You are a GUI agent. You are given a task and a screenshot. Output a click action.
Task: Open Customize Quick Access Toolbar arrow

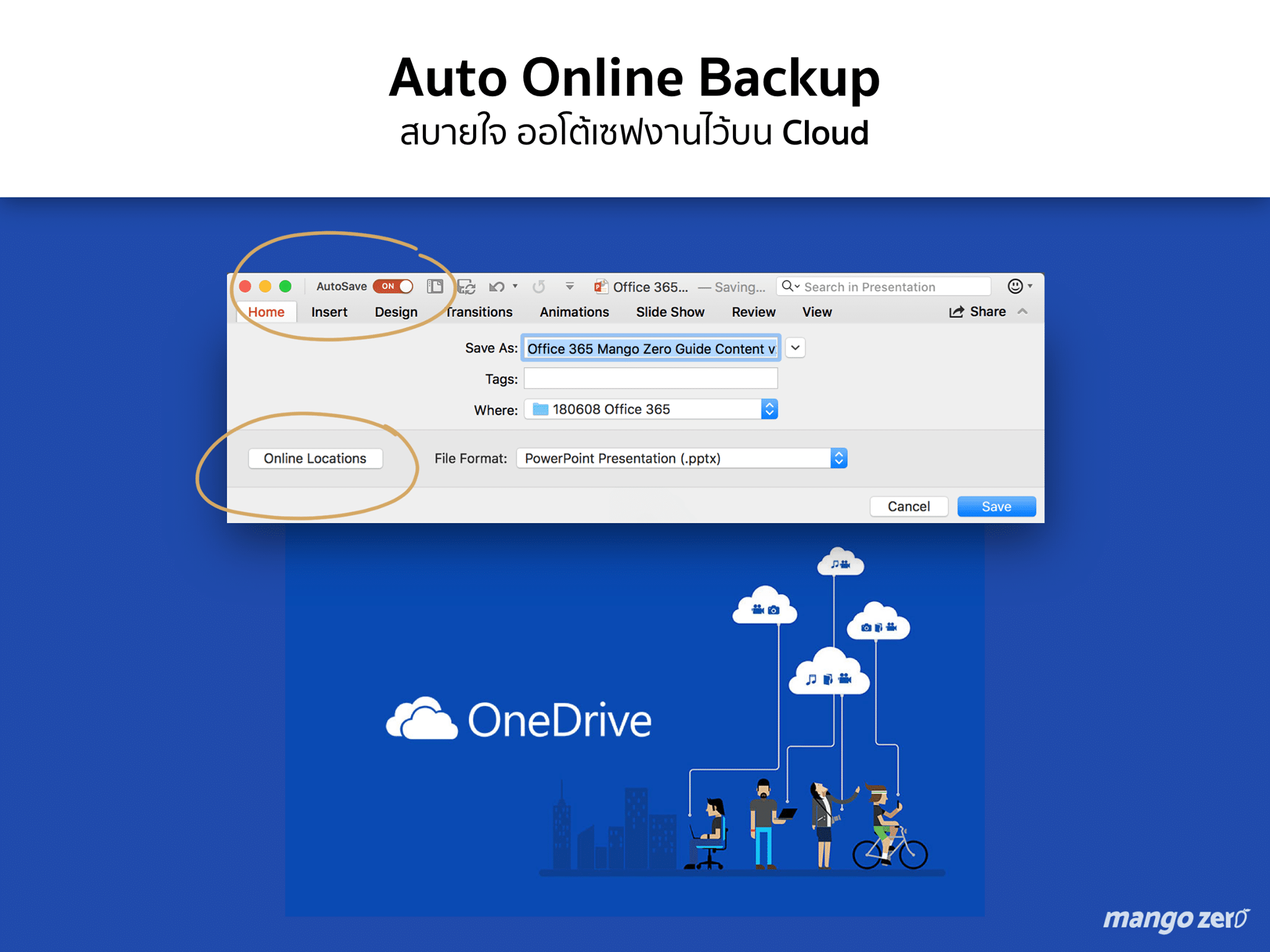coord(569,286)
